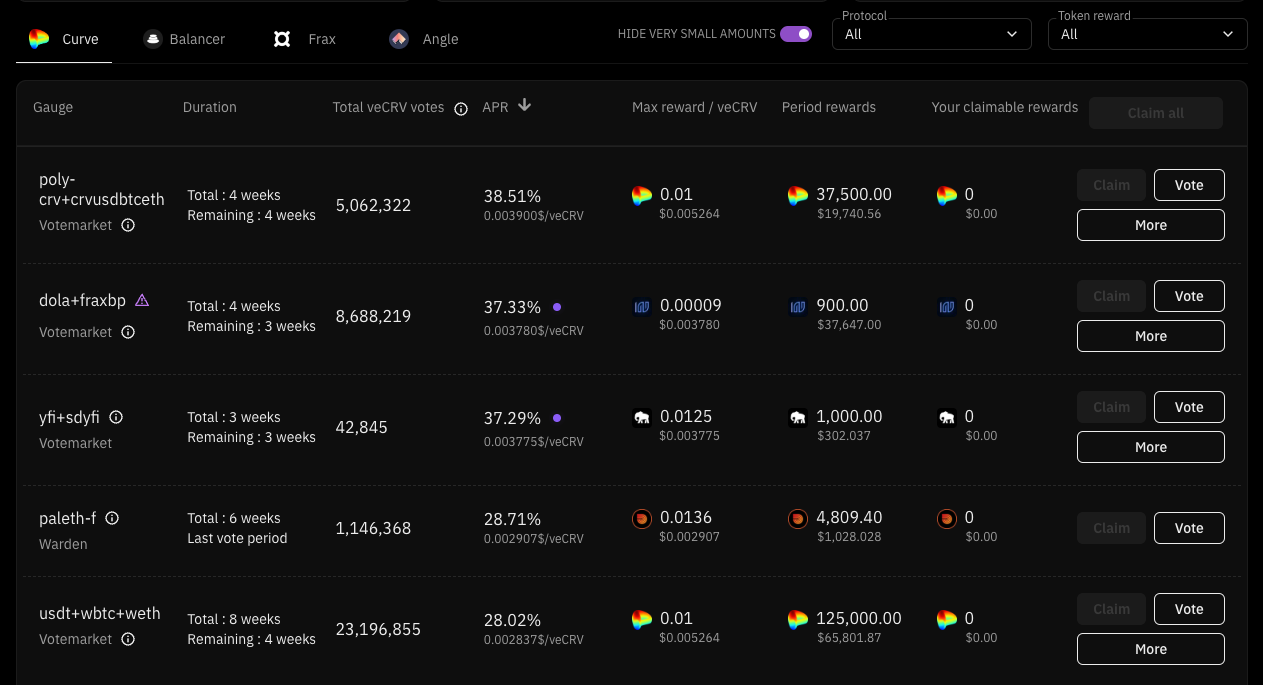The width and height of the screenshot is (1263, 685).
Task: Click the 5,062,322 votes value
Action: (x=373, y=205)
